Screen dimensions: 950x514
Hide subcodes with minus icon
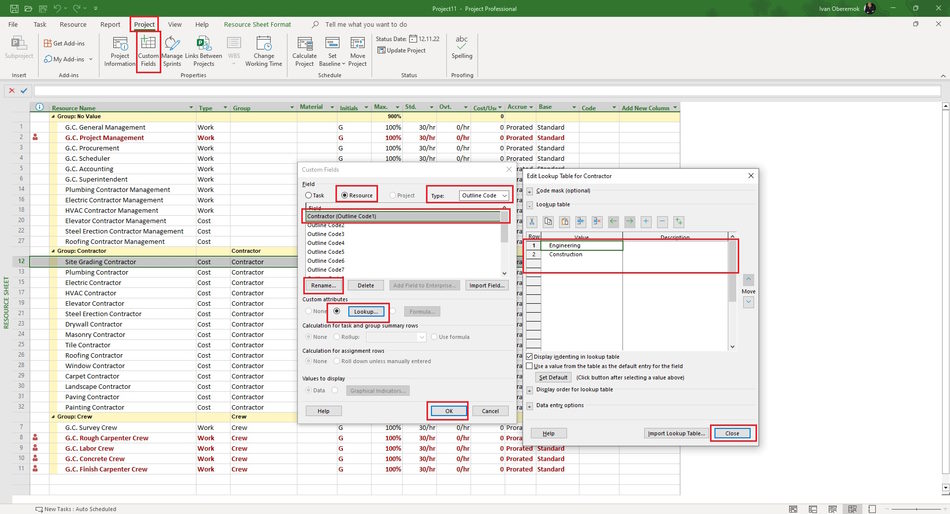(662, 222)
